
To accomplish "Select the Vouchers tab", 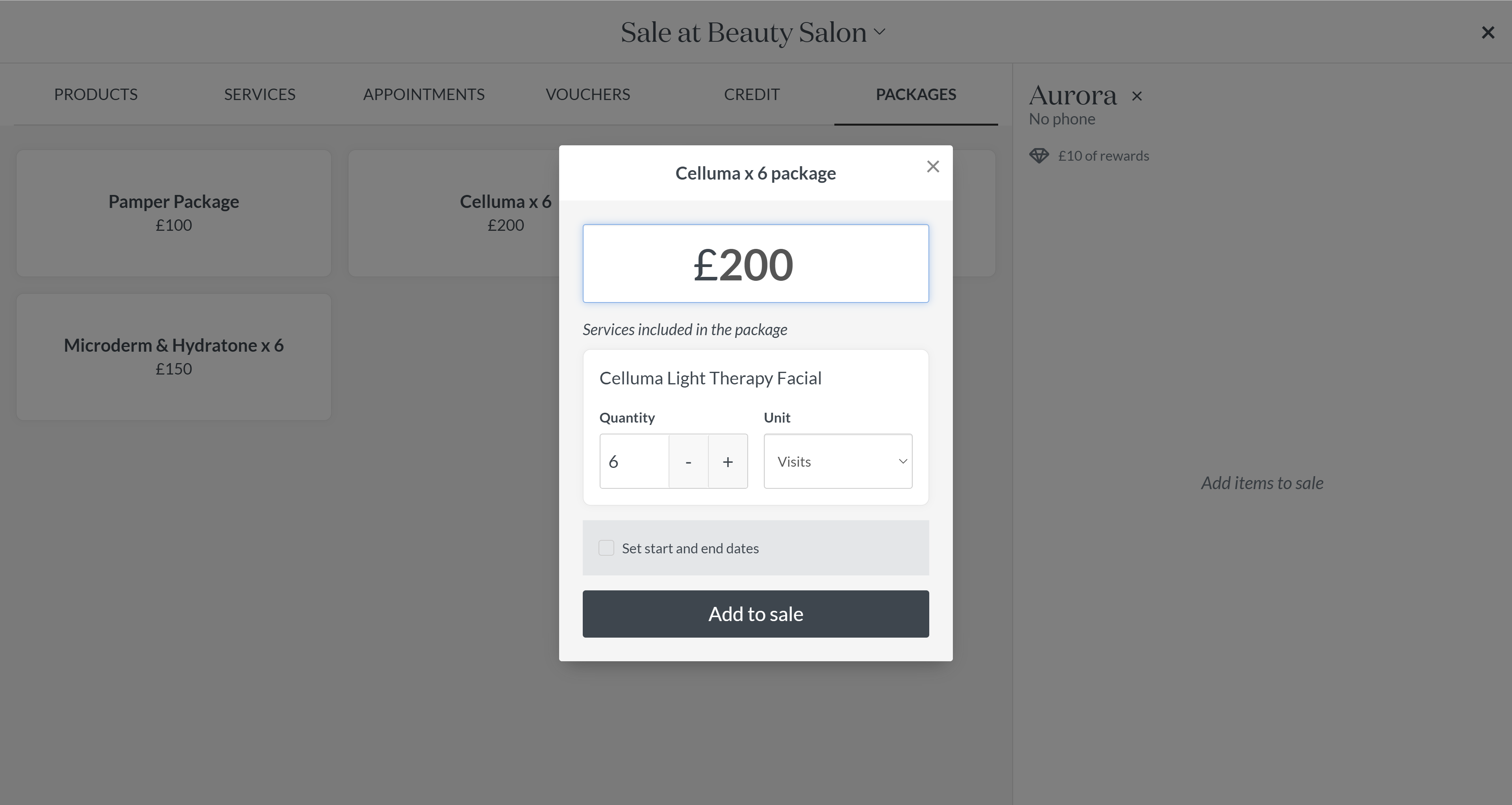I will 587,95.
